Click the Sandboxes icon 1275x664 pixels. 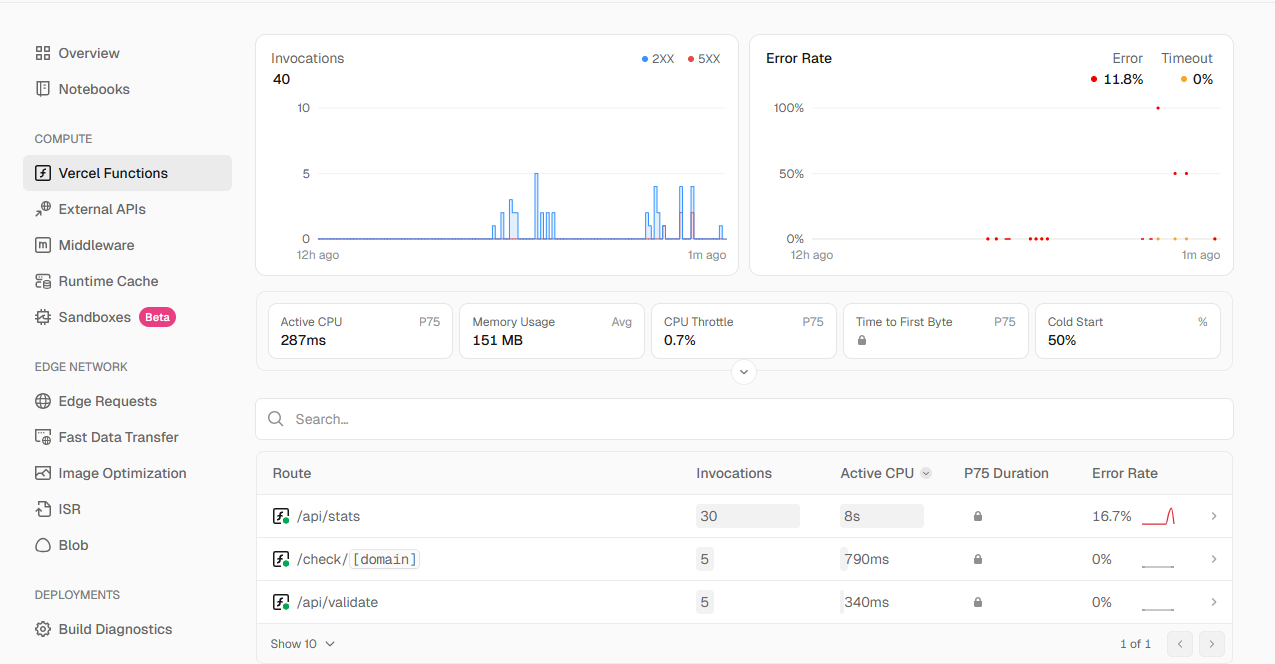click(x=42, y=317)
